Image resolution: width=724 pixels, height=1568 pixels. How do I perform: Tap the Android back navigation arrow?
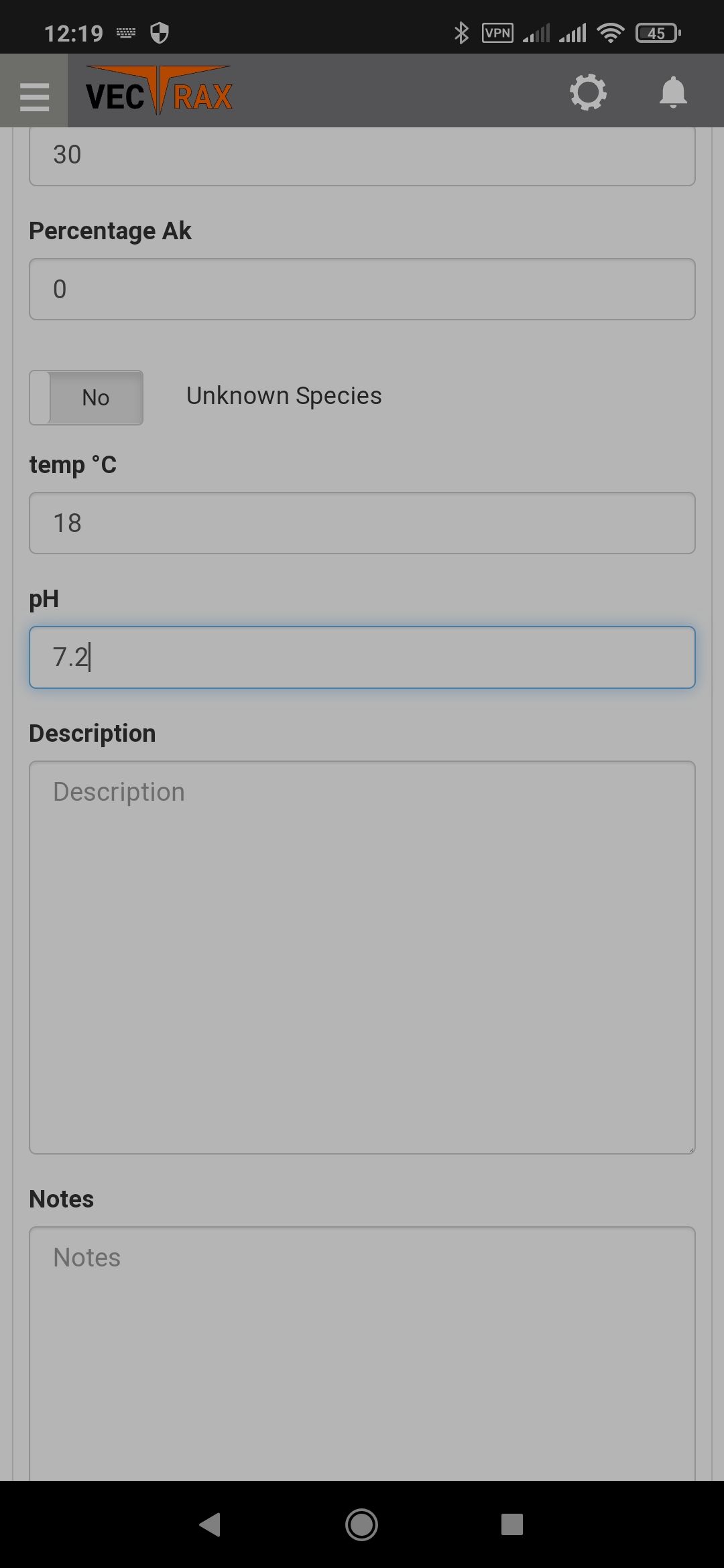(x=210, y=1524)
